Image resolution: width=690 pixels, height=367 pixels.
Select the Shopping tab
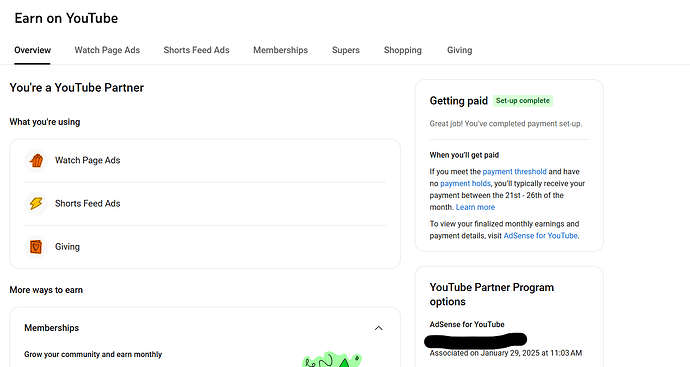tap(403, 50)
